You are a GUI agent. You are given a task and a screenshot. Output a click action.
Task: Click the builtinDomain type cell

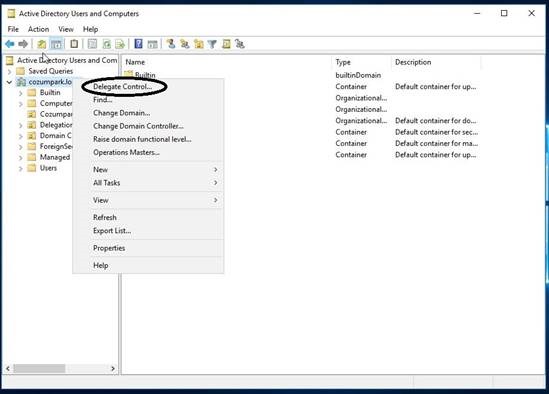(358, 75)
